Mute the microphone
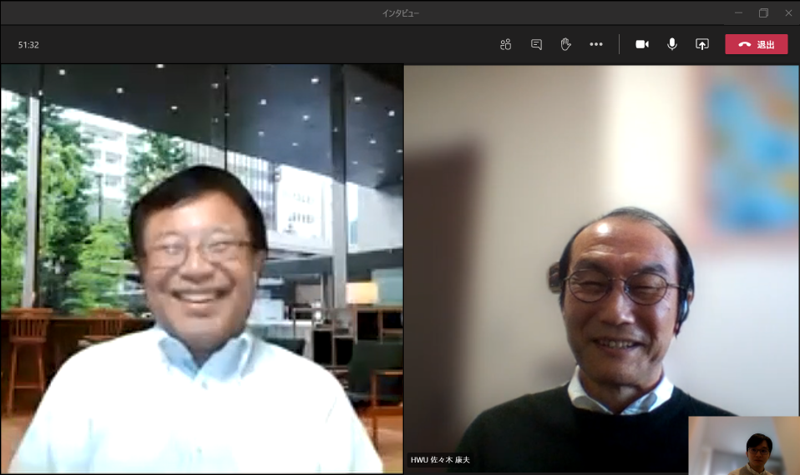This screenshot has height=475, width=800. (x=672, y=44)
